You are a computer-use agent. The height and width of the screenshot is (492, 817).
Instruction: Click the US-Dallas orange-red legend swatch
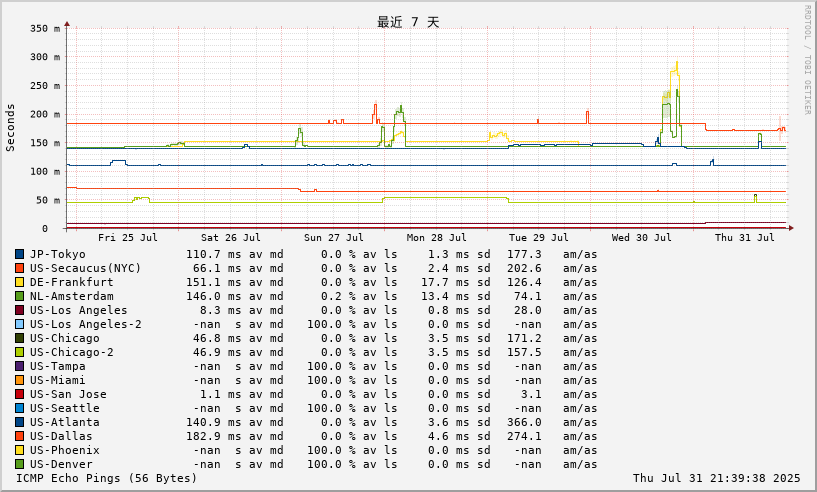[x=19, y=437]
